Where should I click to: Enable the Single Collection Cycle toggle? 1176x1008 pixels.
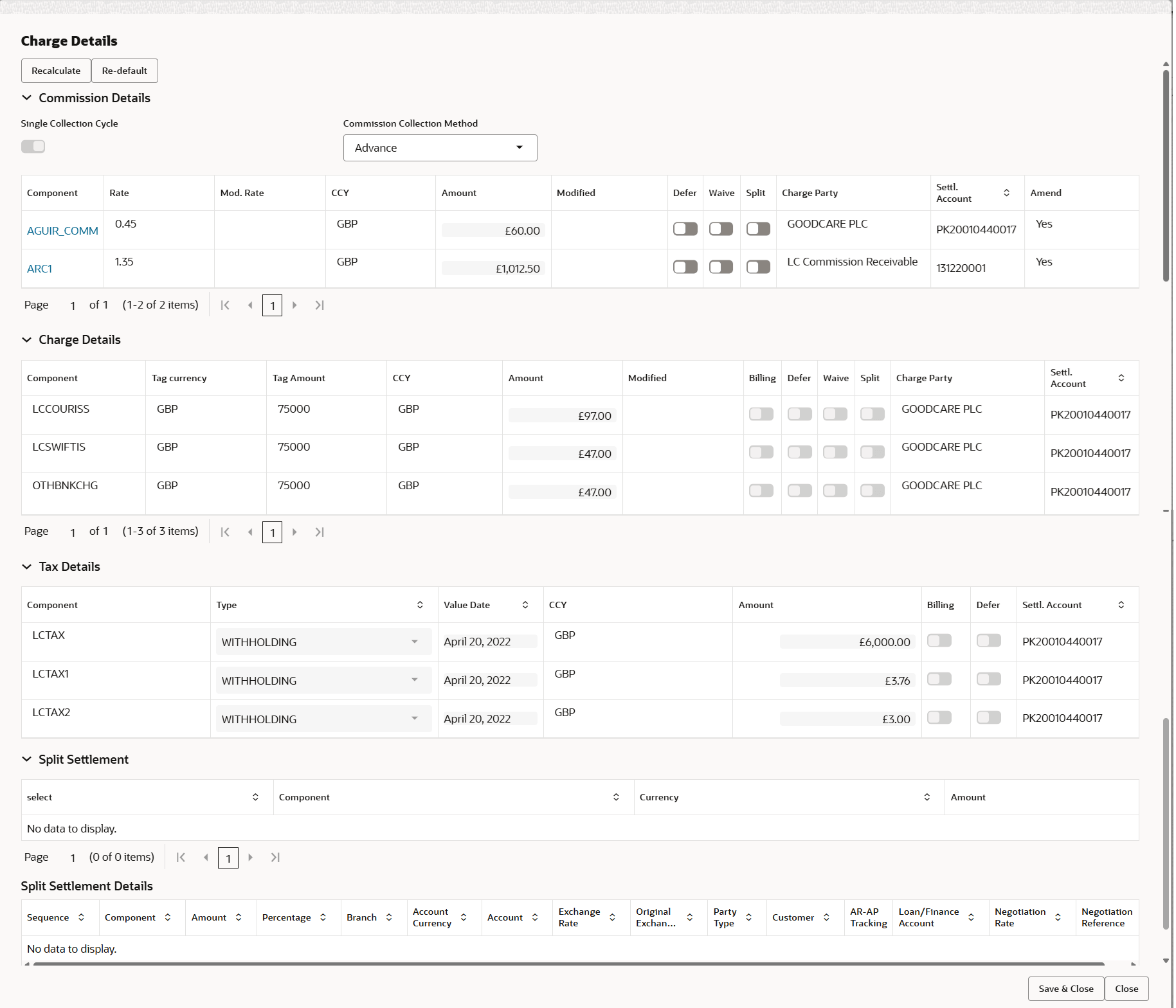point(33,147)
